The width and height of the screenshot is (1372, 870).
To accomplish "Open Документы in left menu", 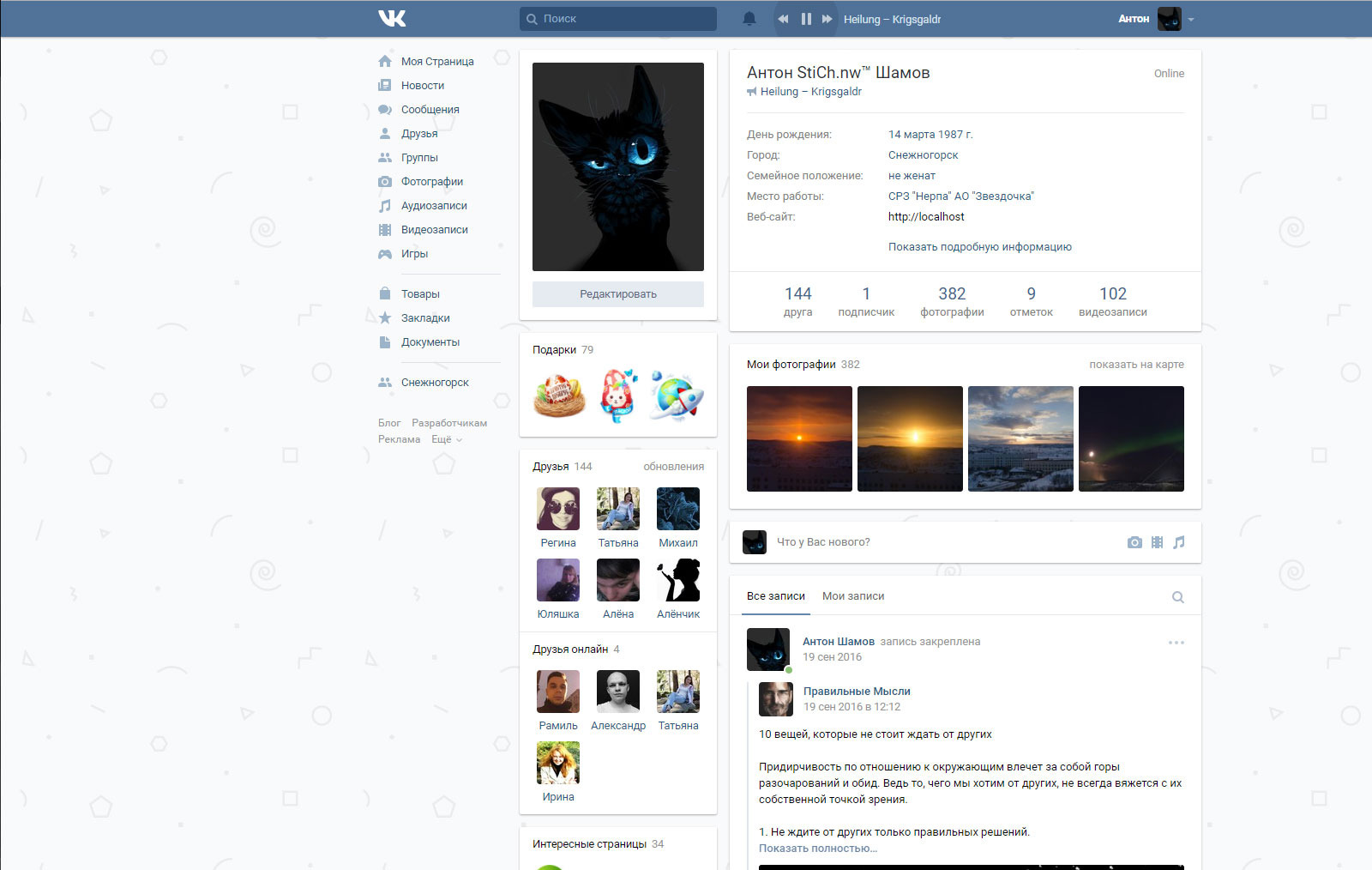I will pyautogui.click(x=430, y=342).
